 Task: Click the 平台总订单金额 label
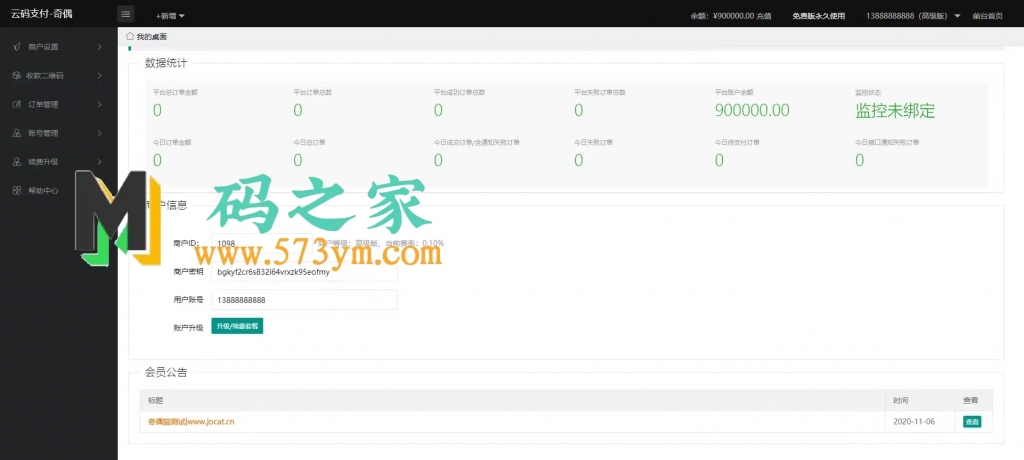tap(175, 92)
